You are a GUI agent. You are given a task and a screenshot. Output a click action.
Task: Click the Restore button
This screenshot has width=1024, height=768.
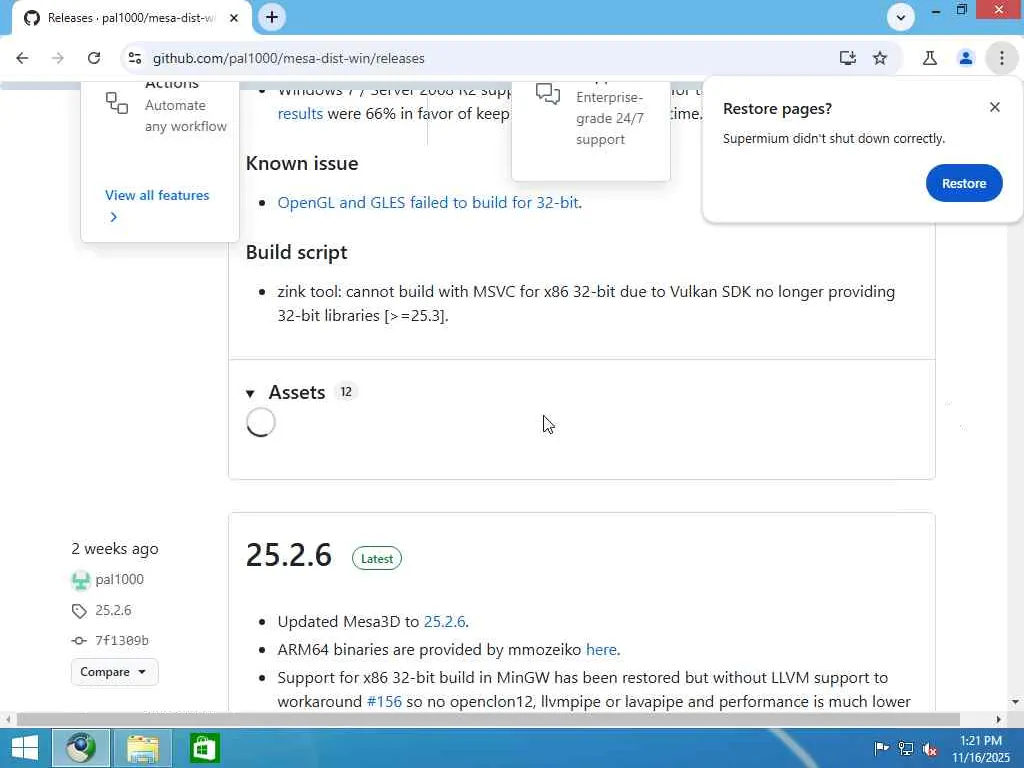coord(963,184)
